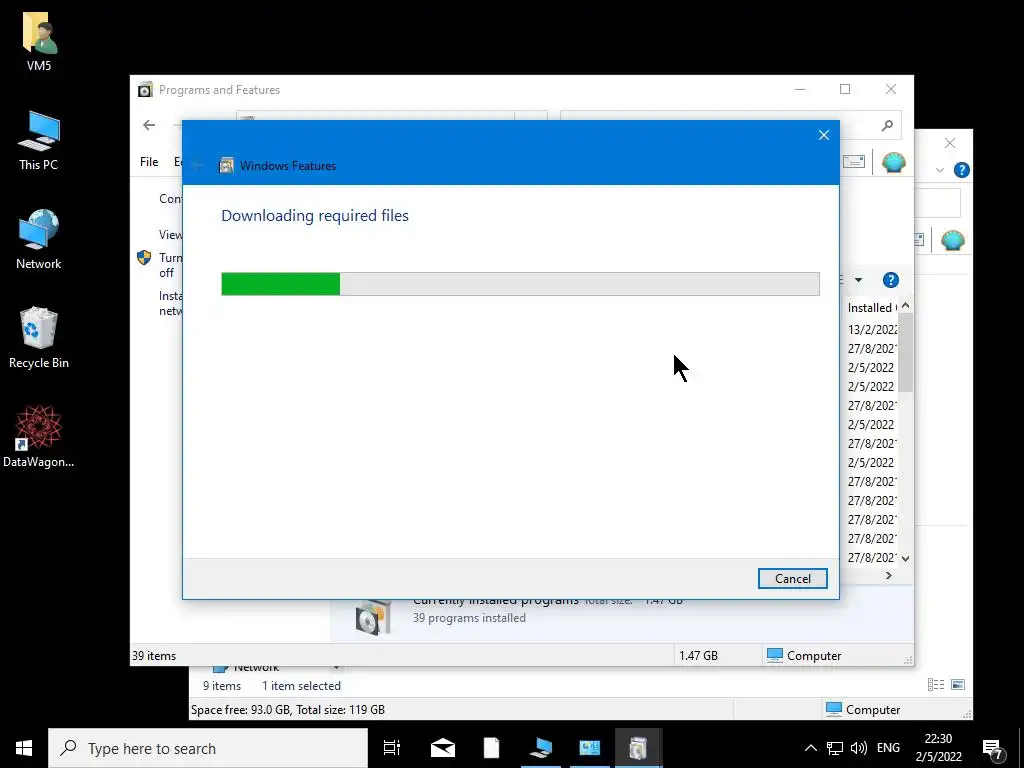Switch back window to large icons view
The image size is (1024, 768).
point(958,684)
